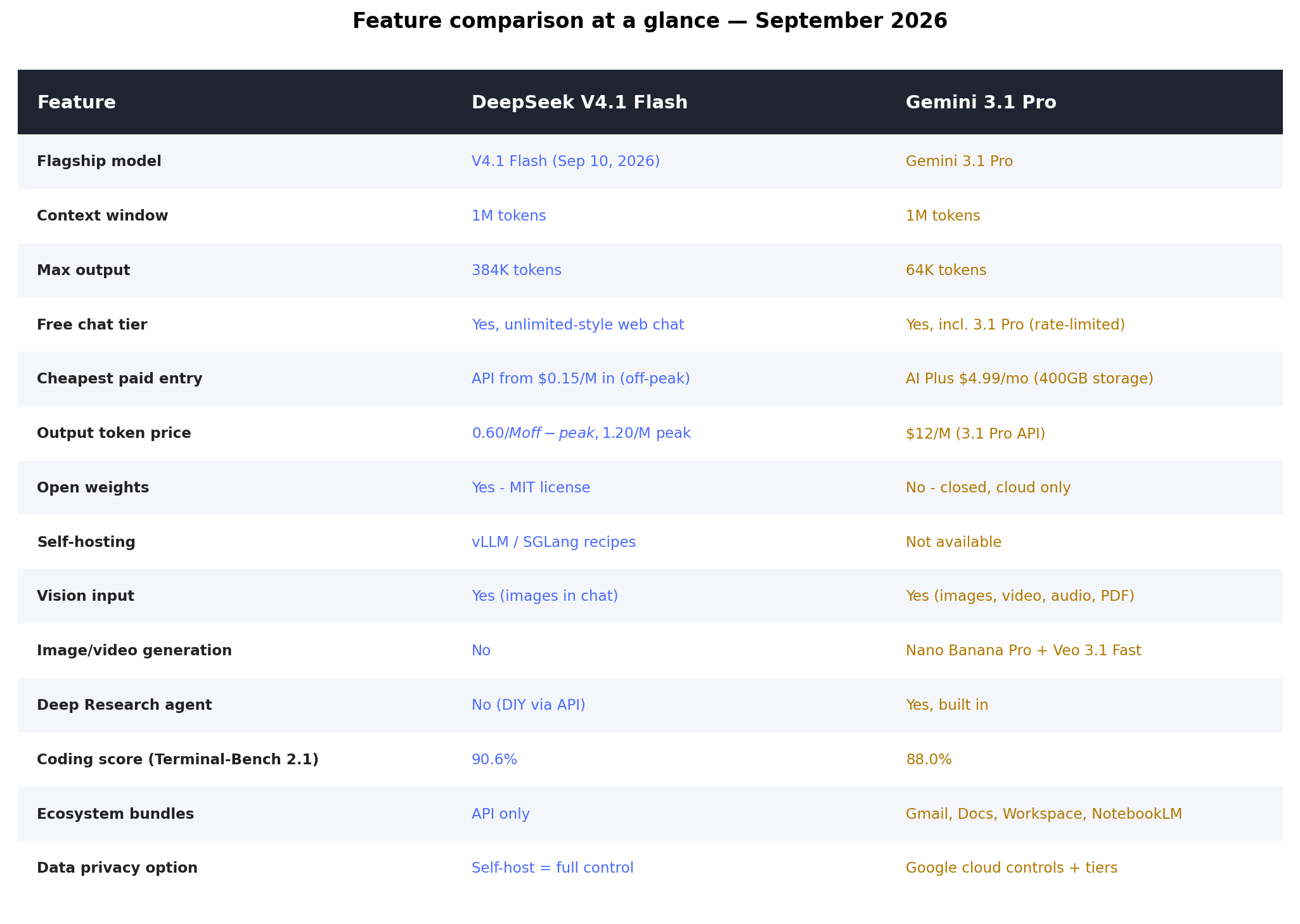Click the 'Open weights' row label
Viewport: 1300px width, 924px height.
coord(93,488)
